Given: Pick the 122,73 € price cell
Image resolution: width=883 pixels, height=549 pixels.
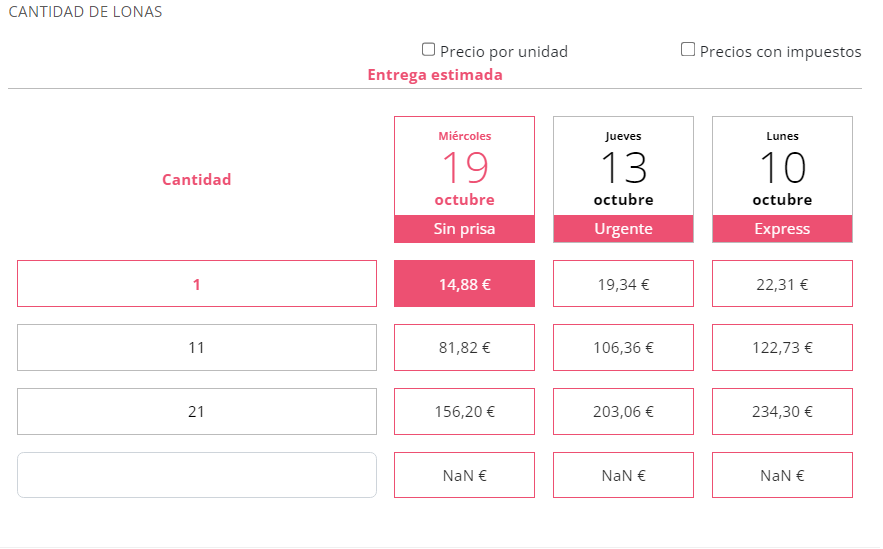Looking at the screenshot, I should (x=782, y=348).
